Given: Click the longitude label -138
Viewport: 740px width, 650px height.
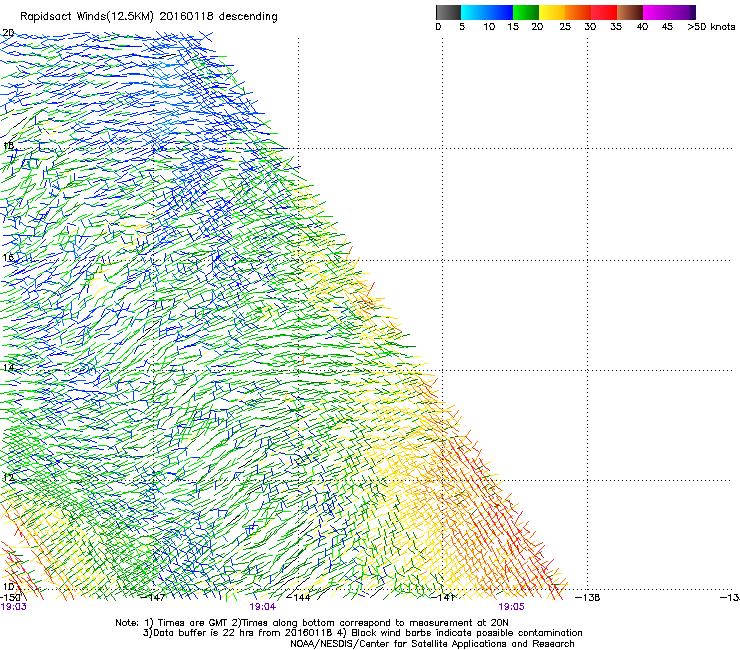Looking at the screenshot, I should 588,598.
